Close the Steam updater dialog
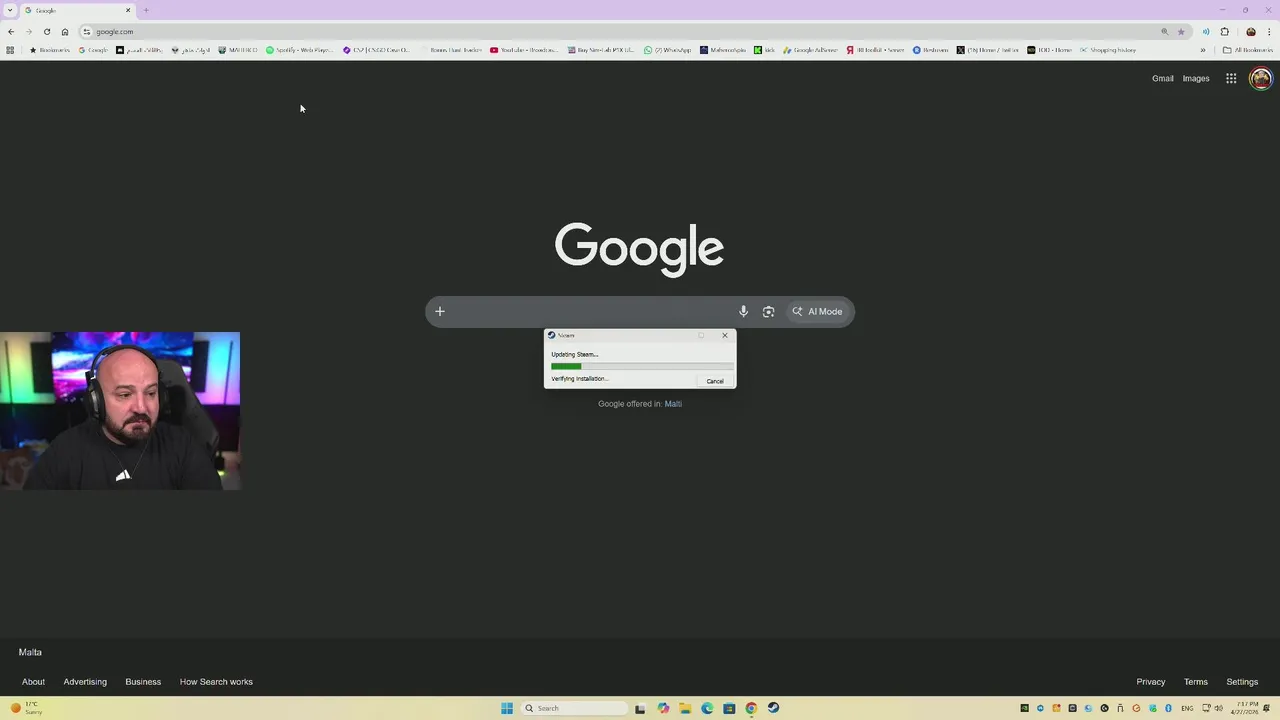 (725, 335)
